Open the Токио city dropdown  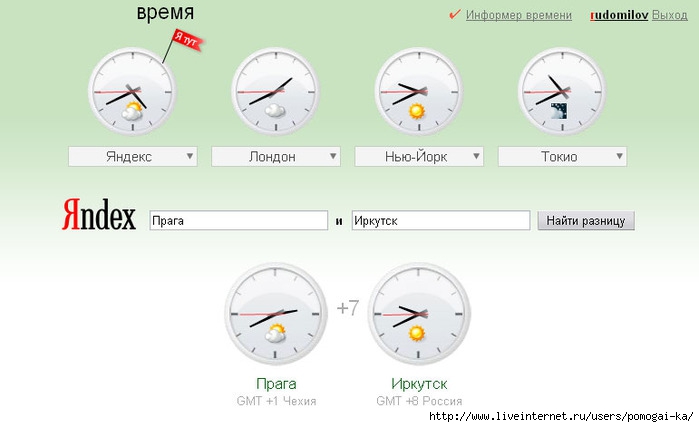(620, 157)
